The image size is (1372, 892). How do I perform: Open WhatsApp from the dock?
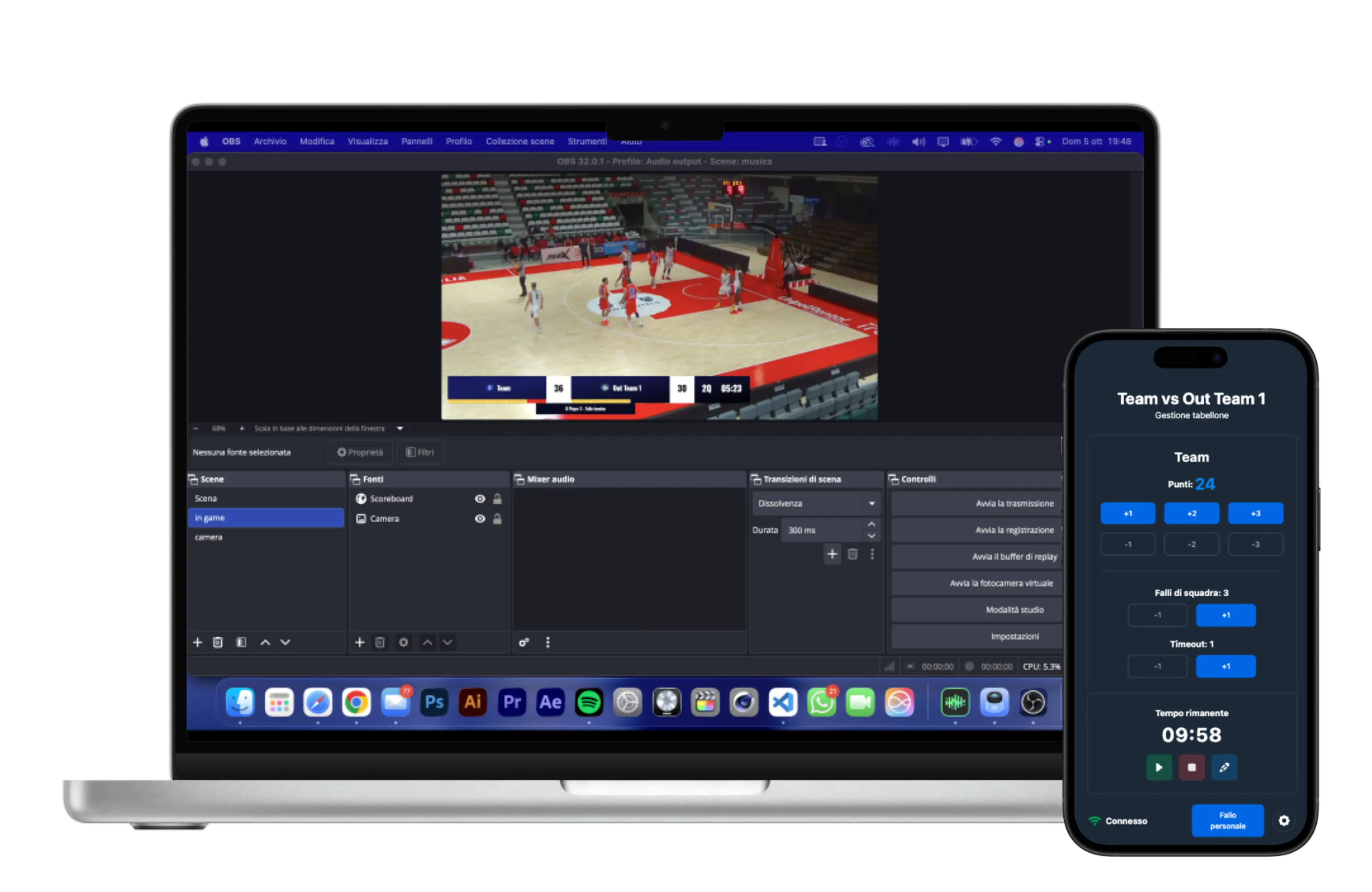pos(821,702)
